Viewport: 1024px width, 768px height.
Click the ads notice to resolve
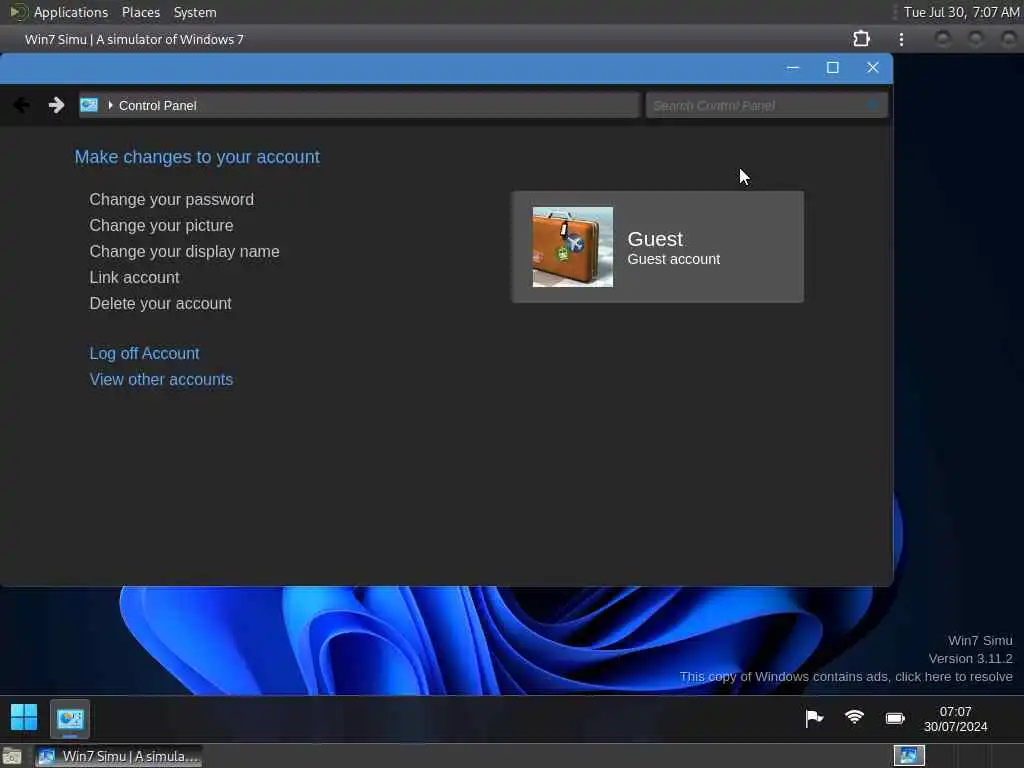click(846, 677)
